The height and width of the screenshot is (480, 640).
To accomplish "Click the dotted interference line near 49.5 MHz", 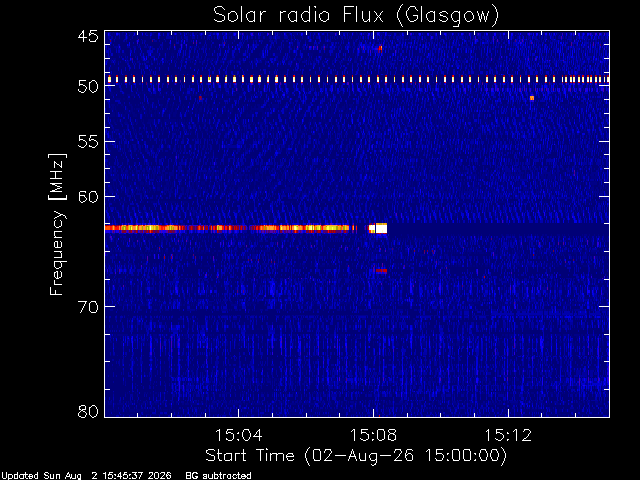I will click(x=357, y=79).
